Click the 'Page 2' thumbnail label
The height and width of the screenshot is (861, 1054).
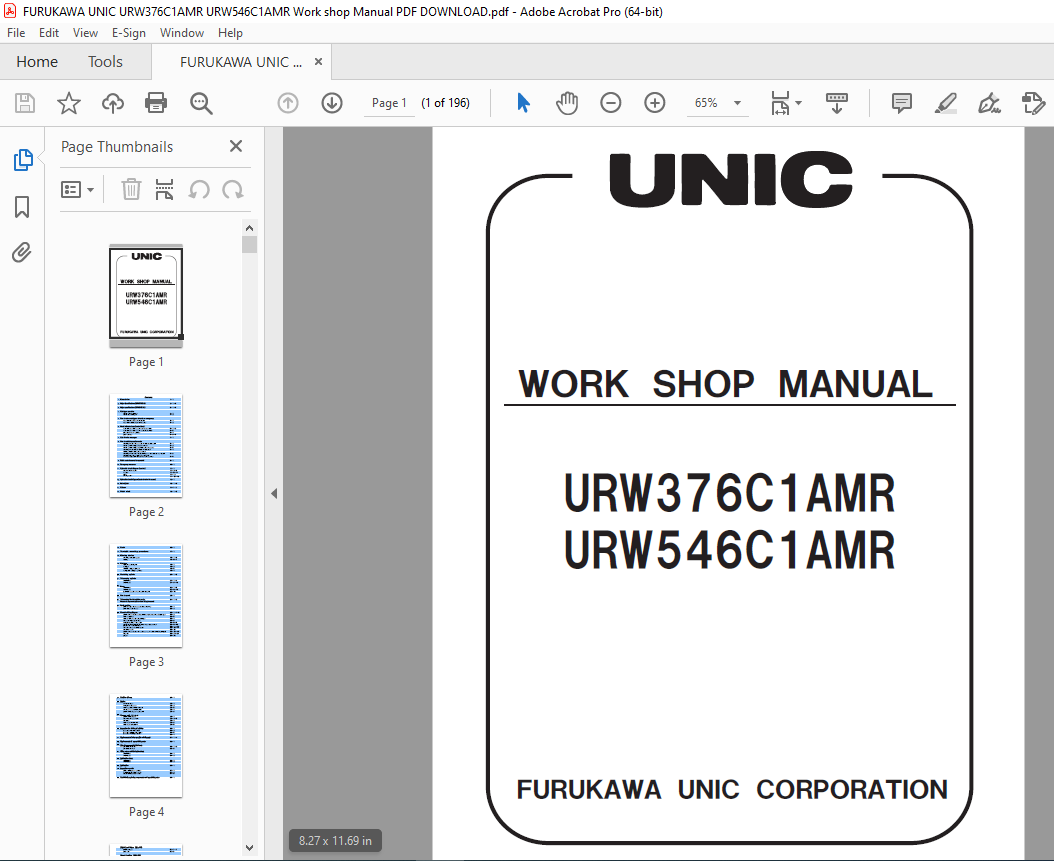(x=146, y=512)
